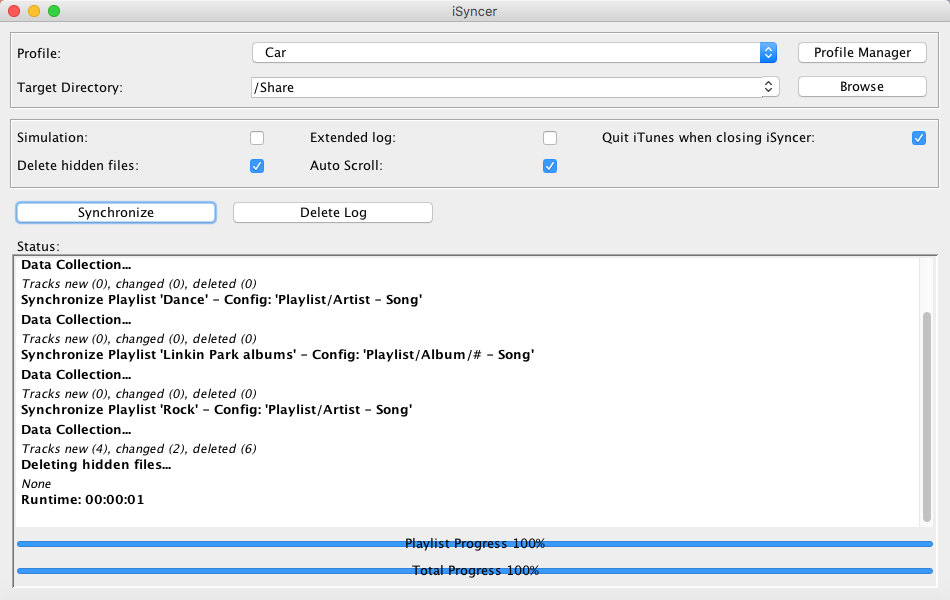Click the status log vertical scrollbar
This screenshot has width=950, height=600.
[x=927, y=417]
